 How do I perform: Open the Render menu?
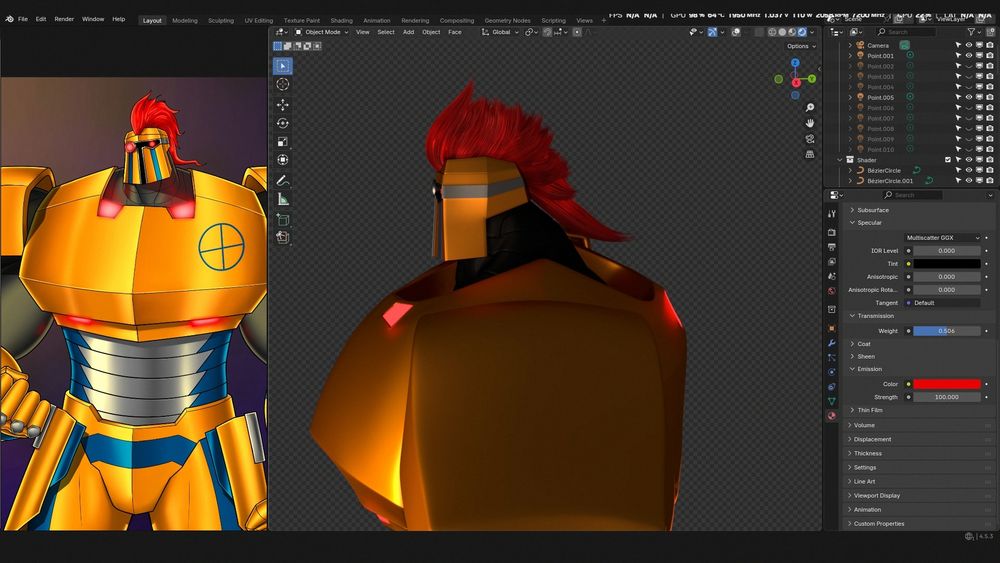(x=64, y=19)
